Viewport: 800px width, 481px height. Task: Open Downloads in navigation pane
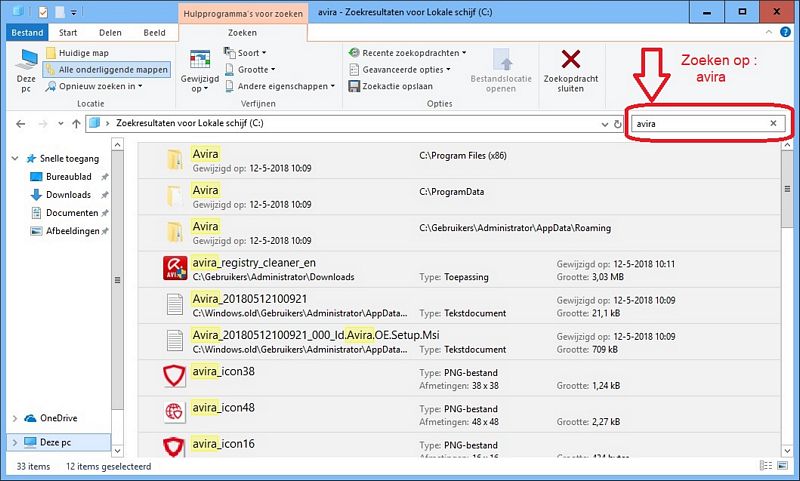[x=68, y=195]
